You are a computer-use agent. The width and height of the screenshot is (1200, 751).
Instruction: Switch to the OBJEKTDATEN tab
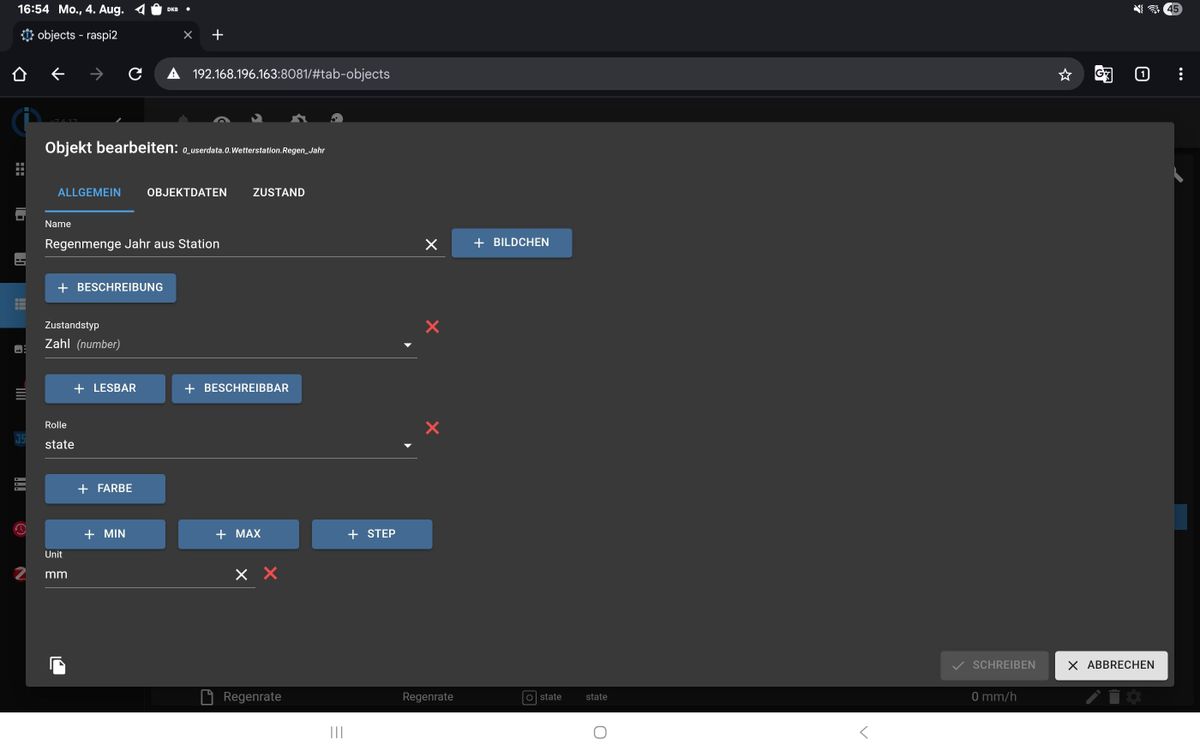187,192
